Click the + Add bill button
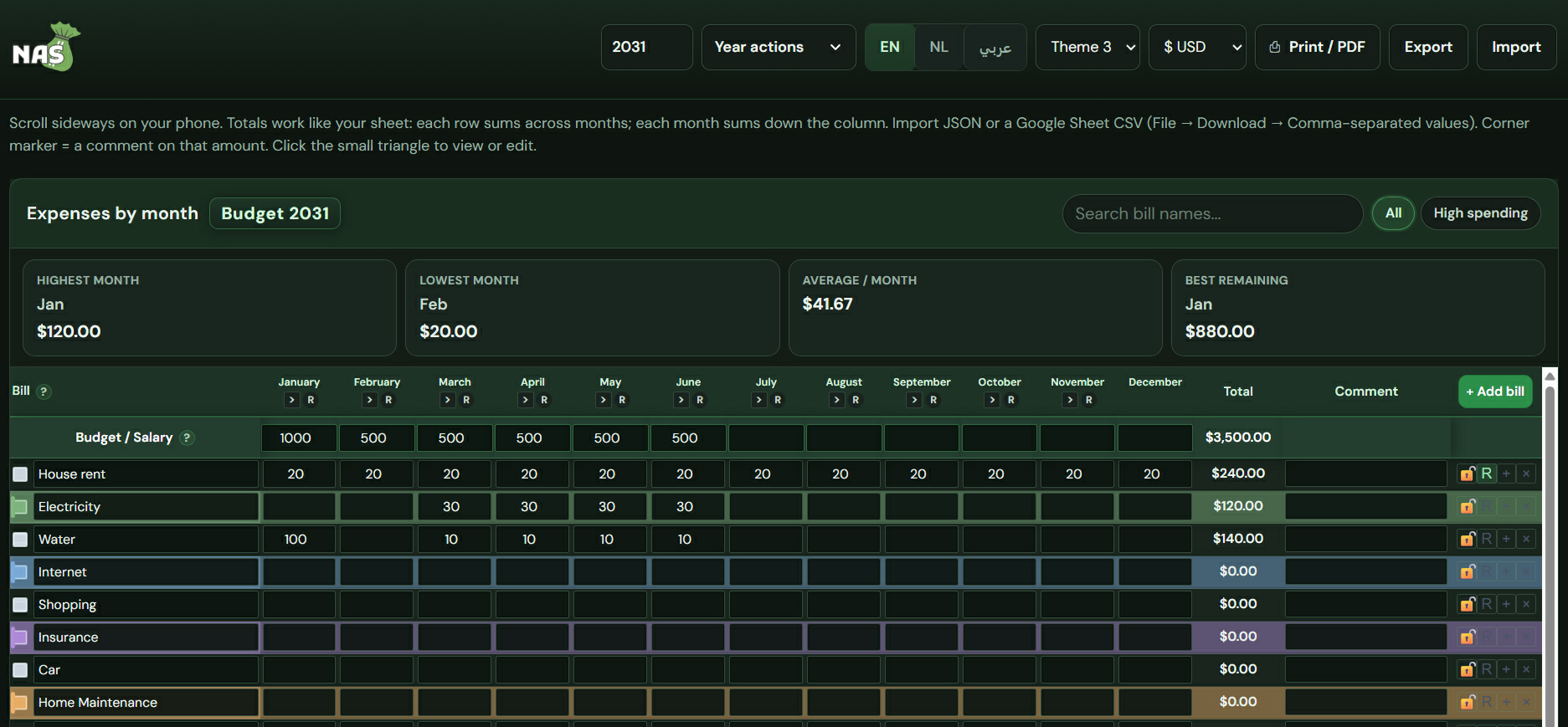 point(1495,392)
